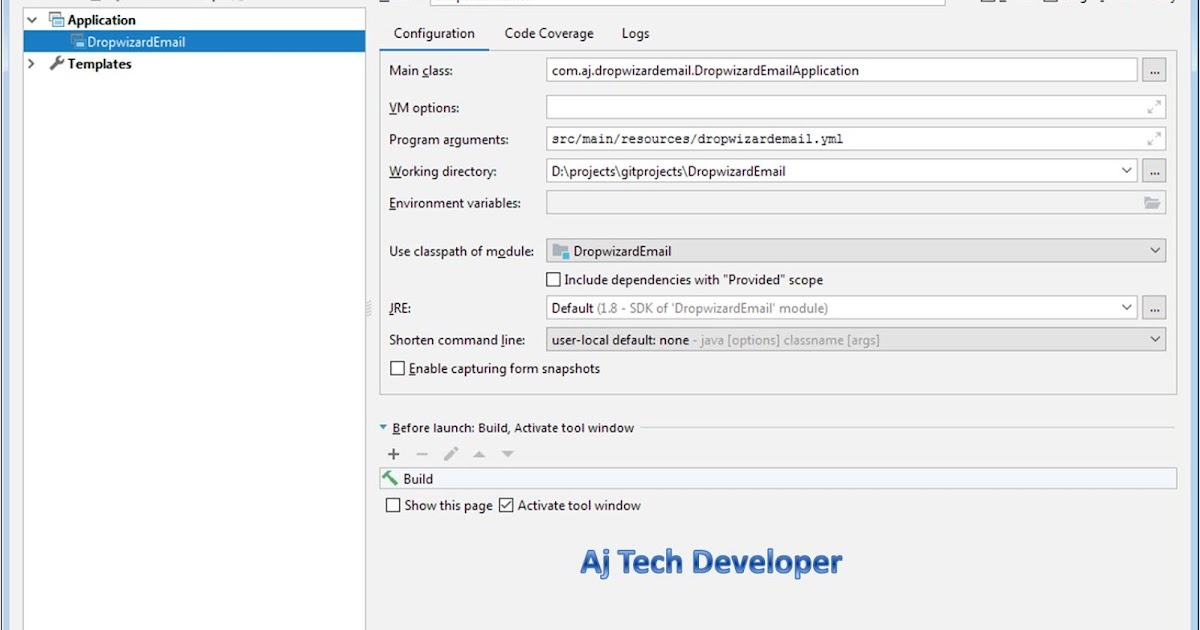Open Program arguments expand editor icon
Screen dimensions: 1200x630
tap(1155, 138)
